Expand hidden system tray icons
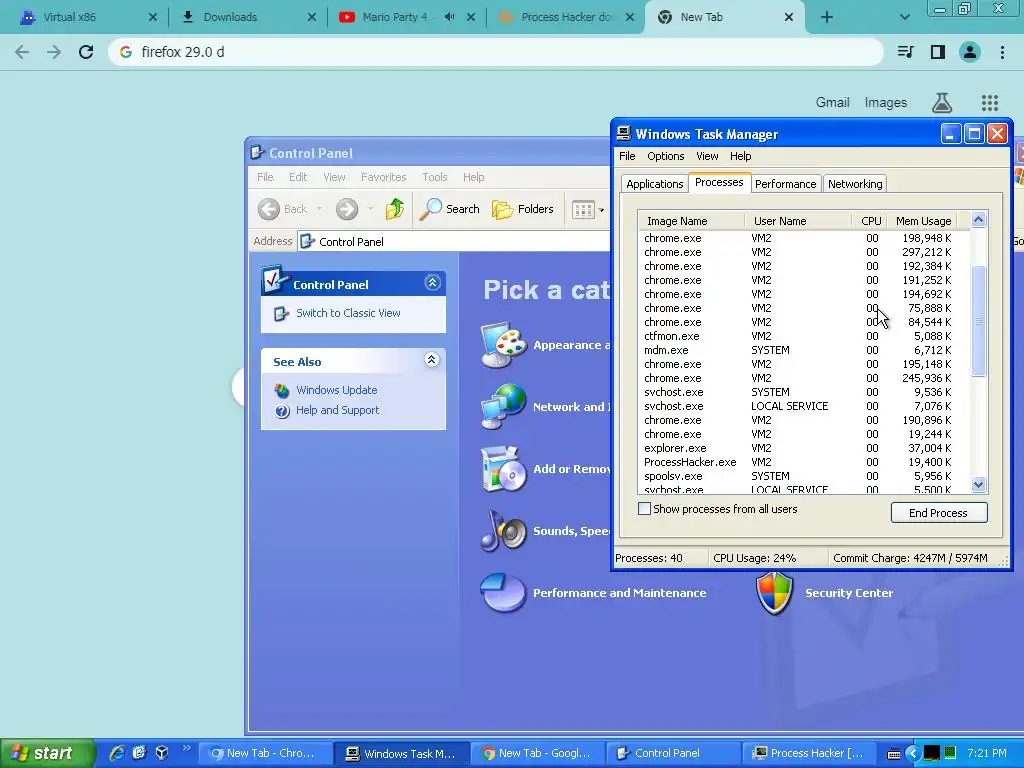Screen dimensions: 1024x768 click(912, 753)
